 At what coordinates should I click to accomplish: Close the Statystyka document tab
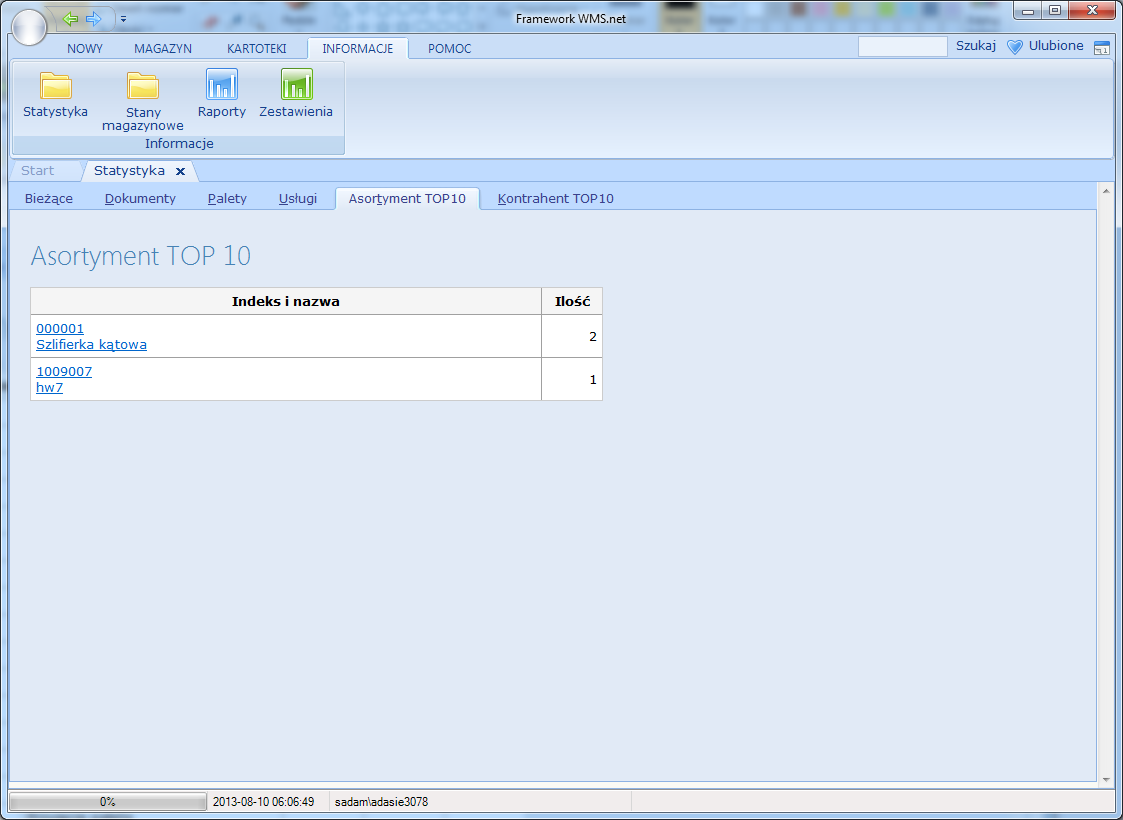click(180, 171)
